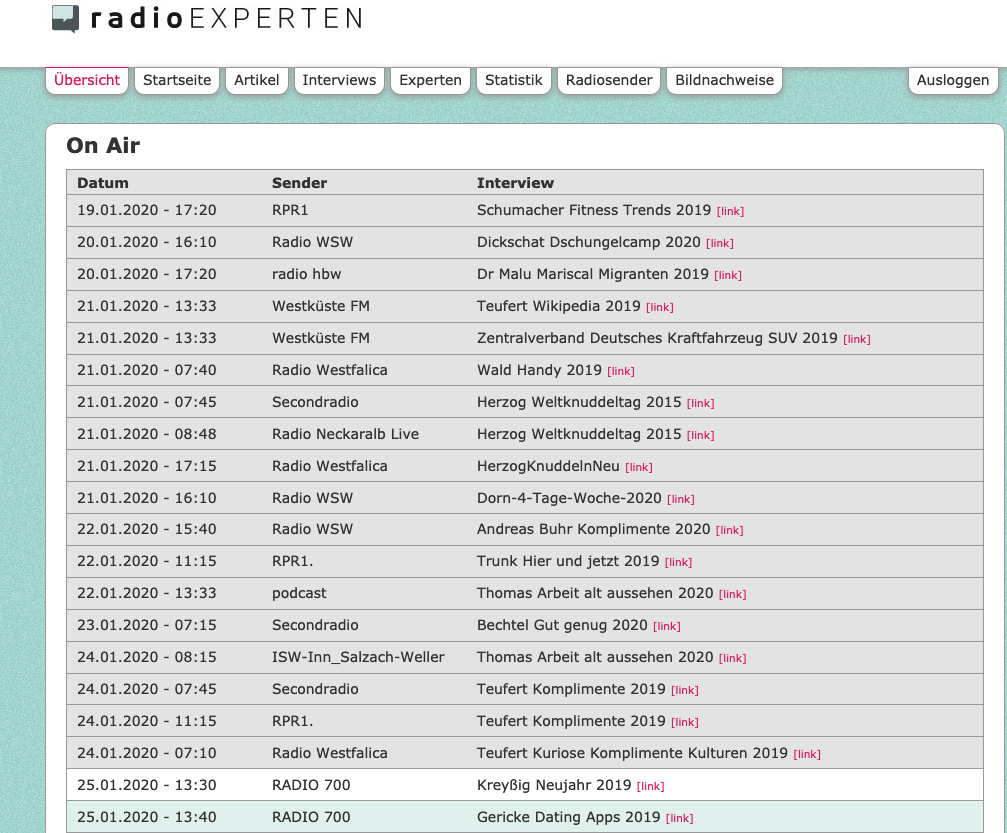This screenshot has width=1007, height=833.
Task: Click the Sender column header
Action: (299, 183)
